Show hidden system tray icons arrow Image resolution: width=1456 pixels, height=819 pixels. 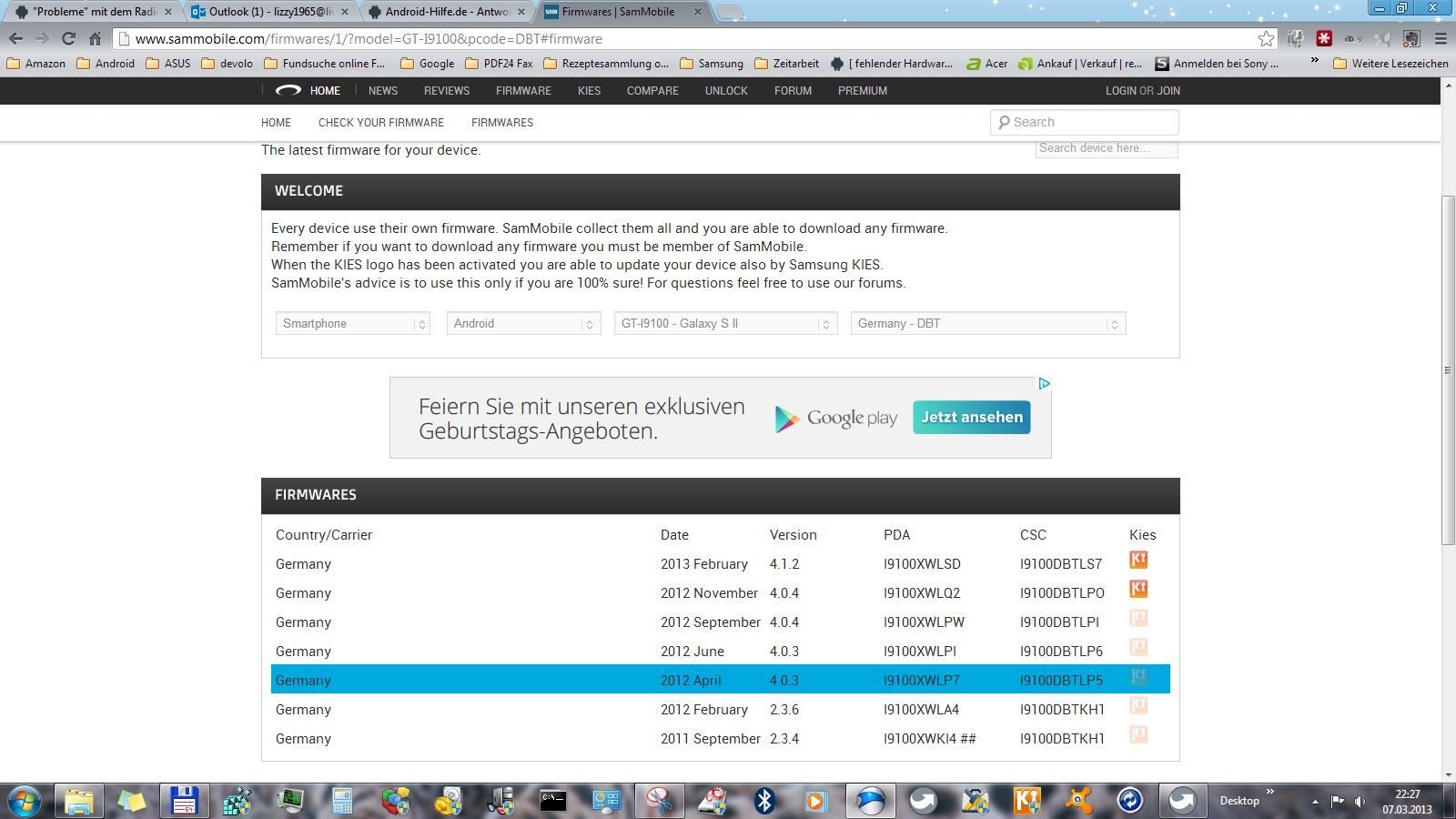pyautogui.click(x=1314, y=801)
